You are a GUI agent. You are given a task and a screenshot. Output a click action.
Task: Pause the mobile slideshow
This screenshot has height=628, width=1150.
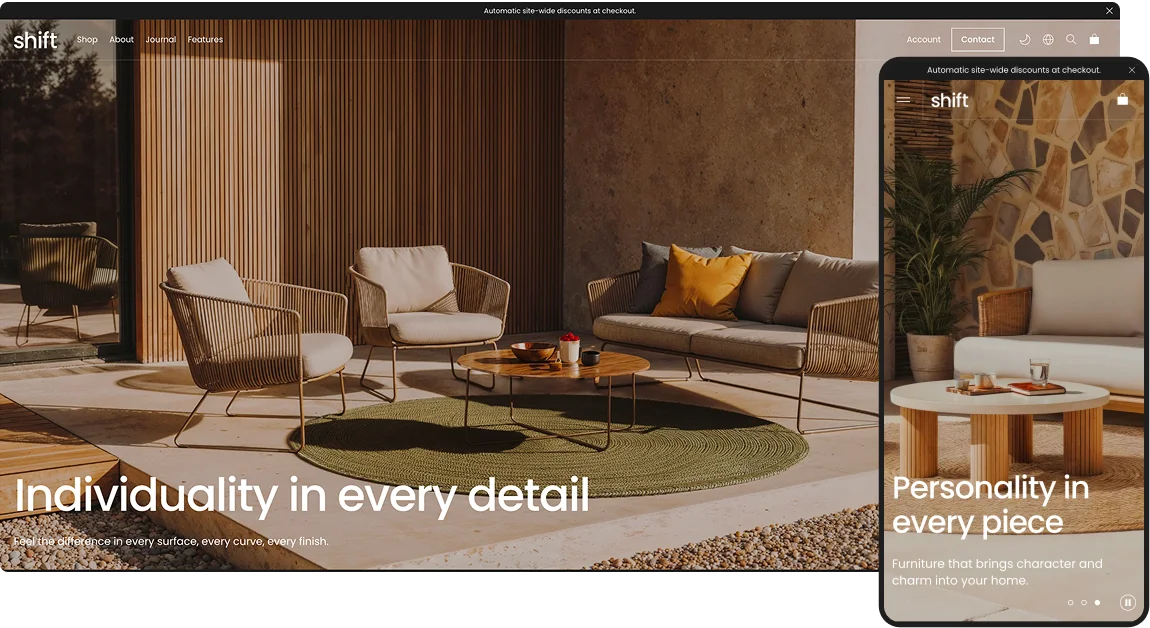click(1127, 602)
